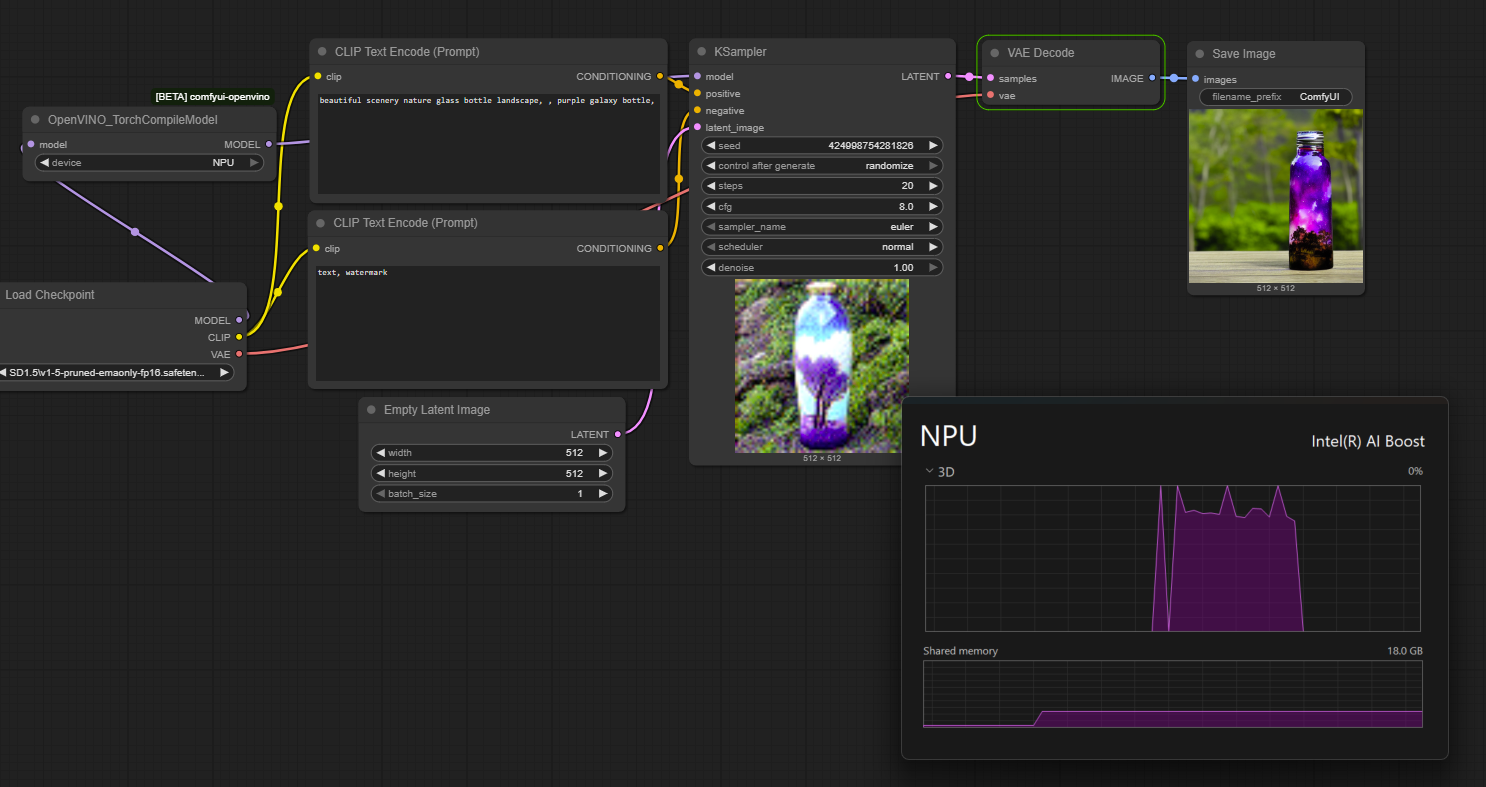Increase height with its right arrow

click(603, 473)
